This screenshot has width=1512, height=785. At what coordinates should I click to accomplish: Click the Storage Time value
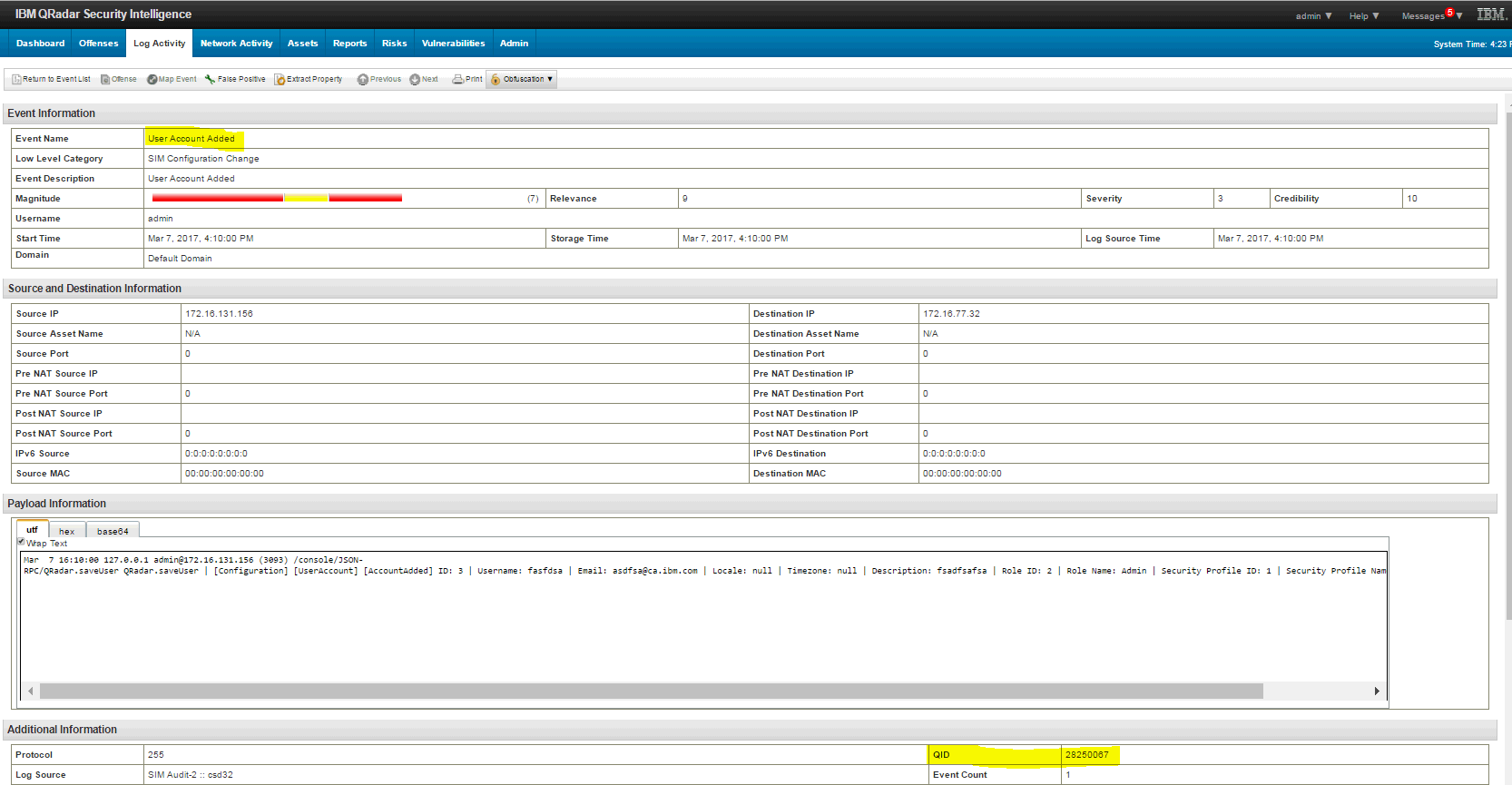tap(735, 239)
